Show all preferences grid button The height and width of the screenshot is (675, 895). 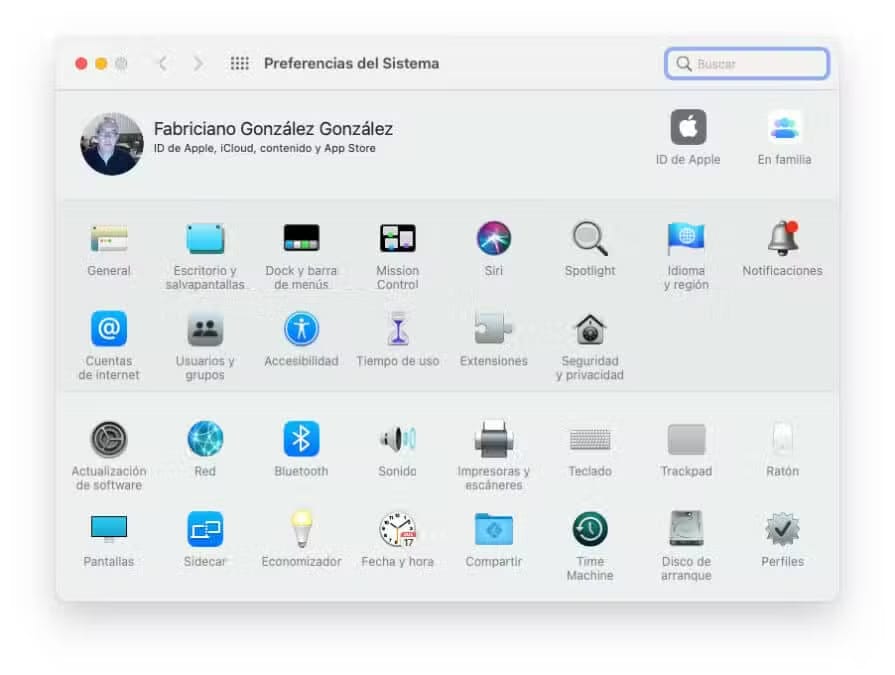coord(240,63)
